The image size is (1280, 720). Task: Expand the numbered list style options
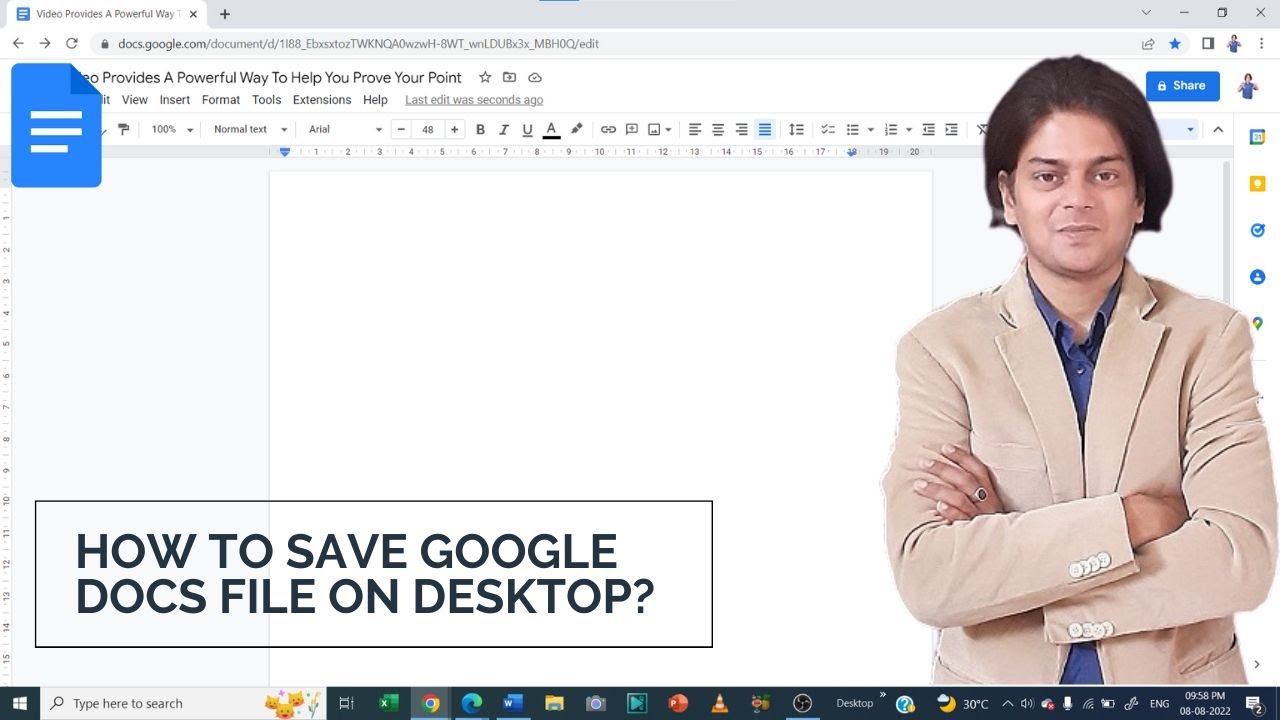point(908,129)
